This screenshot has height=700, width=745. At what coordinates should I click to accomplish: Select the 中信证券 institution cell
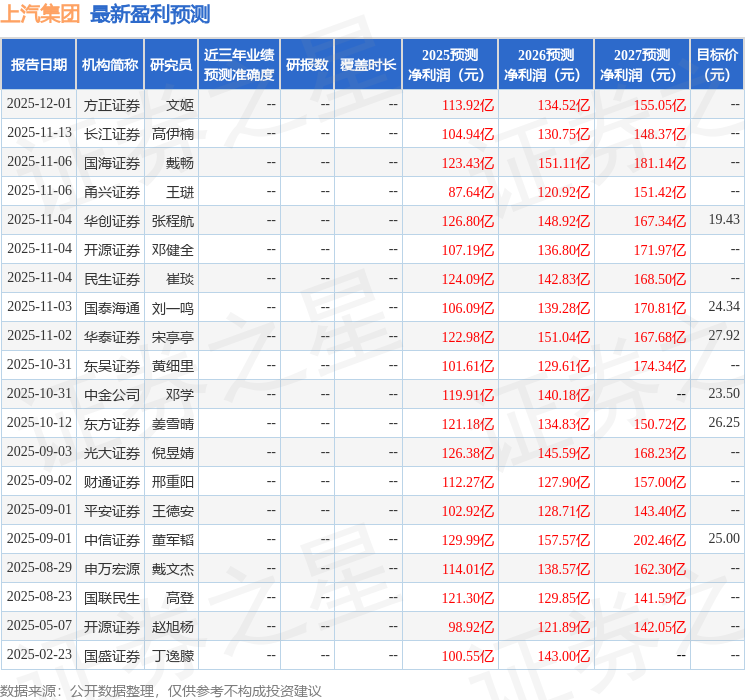(112, 540)
